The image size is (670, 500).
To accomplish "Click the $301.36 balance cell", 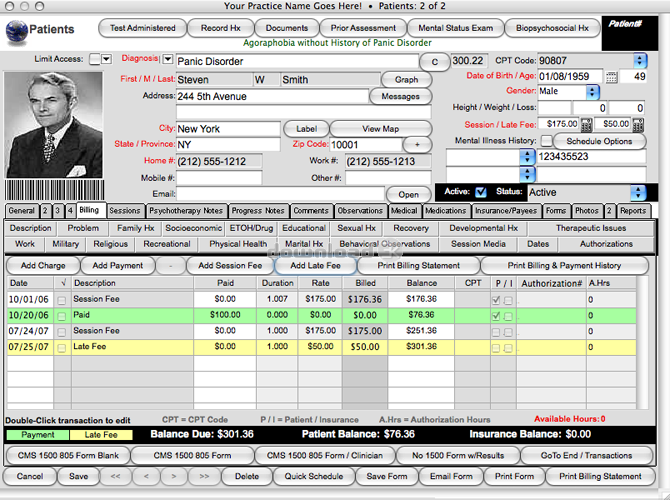I will (x=421, y=347).
